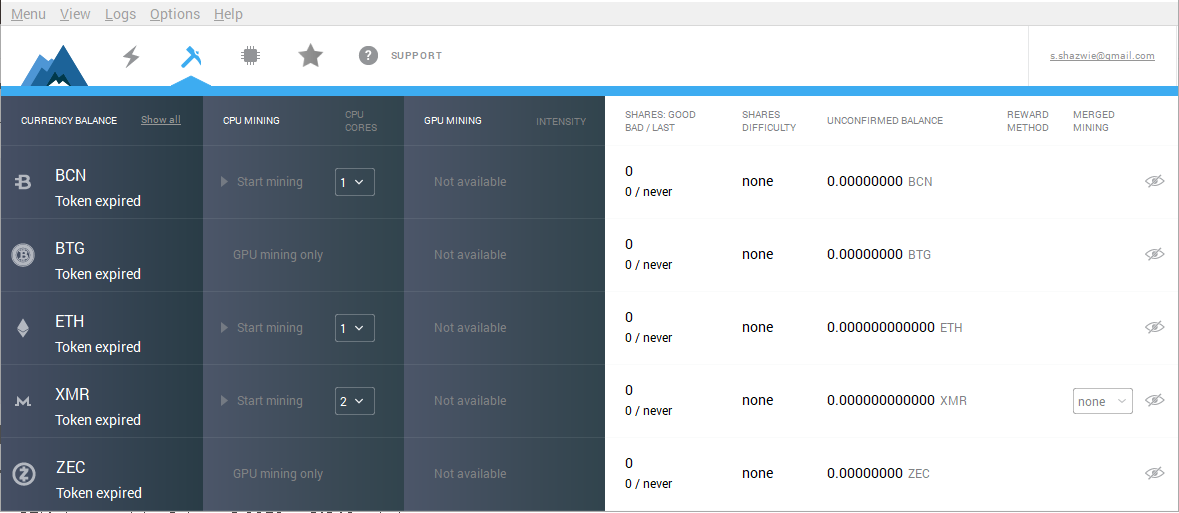
Task: Click the BCN Bytecoin coin icon
Action: tap(23, 181)
